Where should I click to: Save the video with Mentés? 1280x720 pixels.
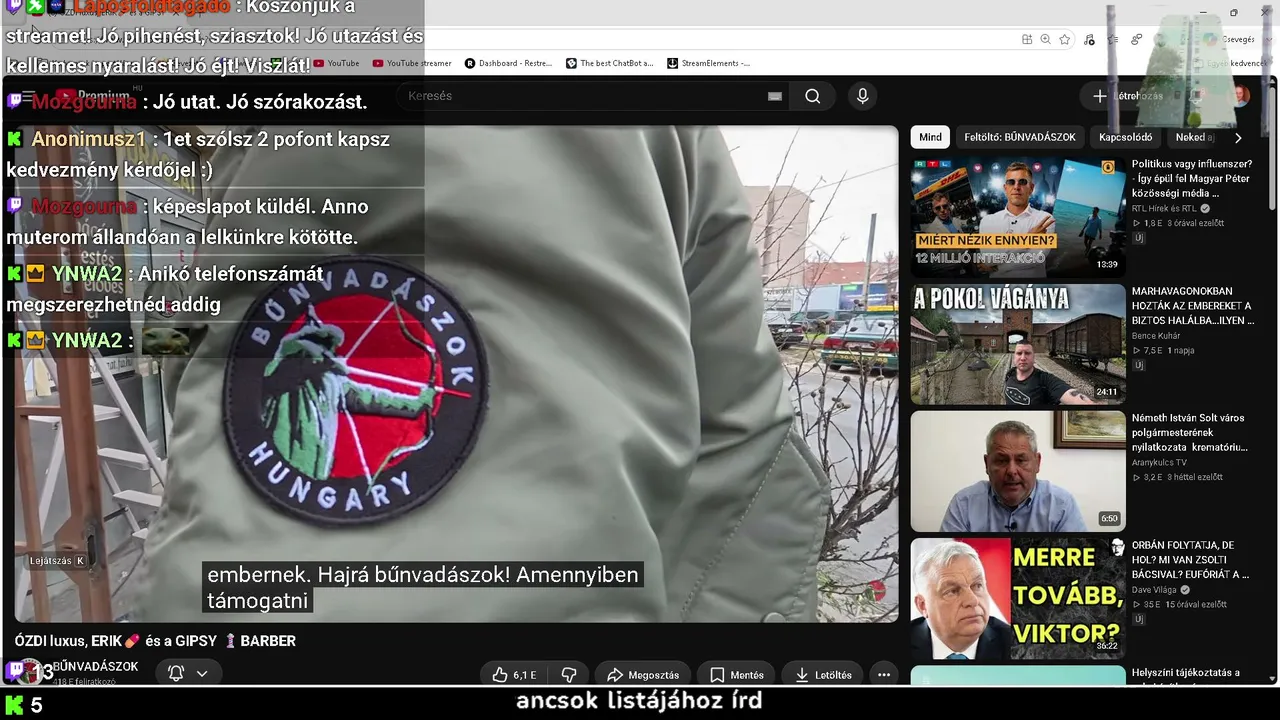click(737, 675)
